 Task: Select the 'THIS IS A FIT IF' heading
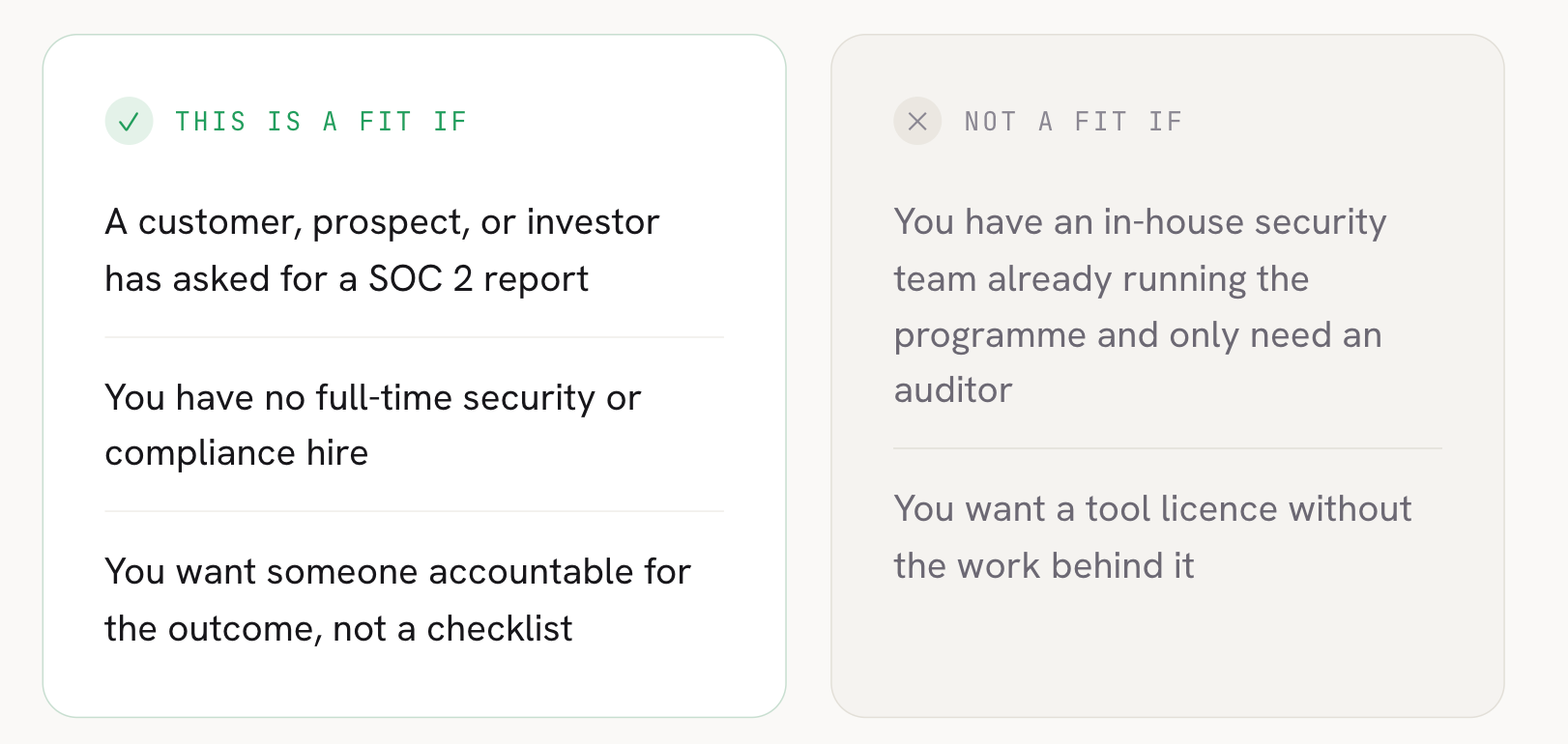tap(321, 122)
